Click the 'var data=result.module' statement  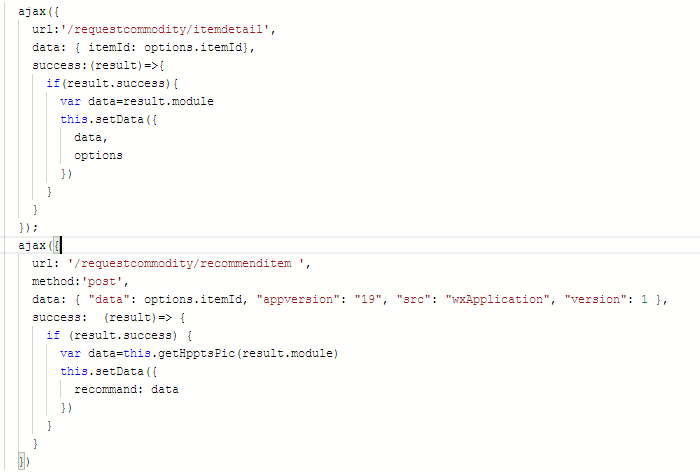[137, 101]
